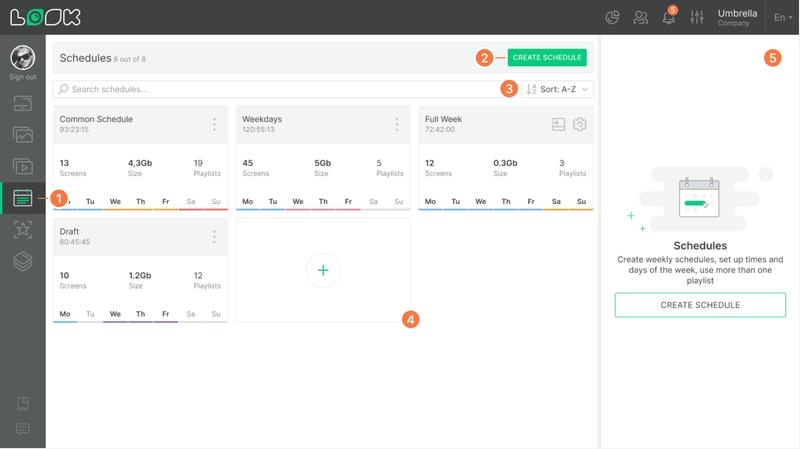
Task: Open the En language dropdown
Action: click(783, 17)
